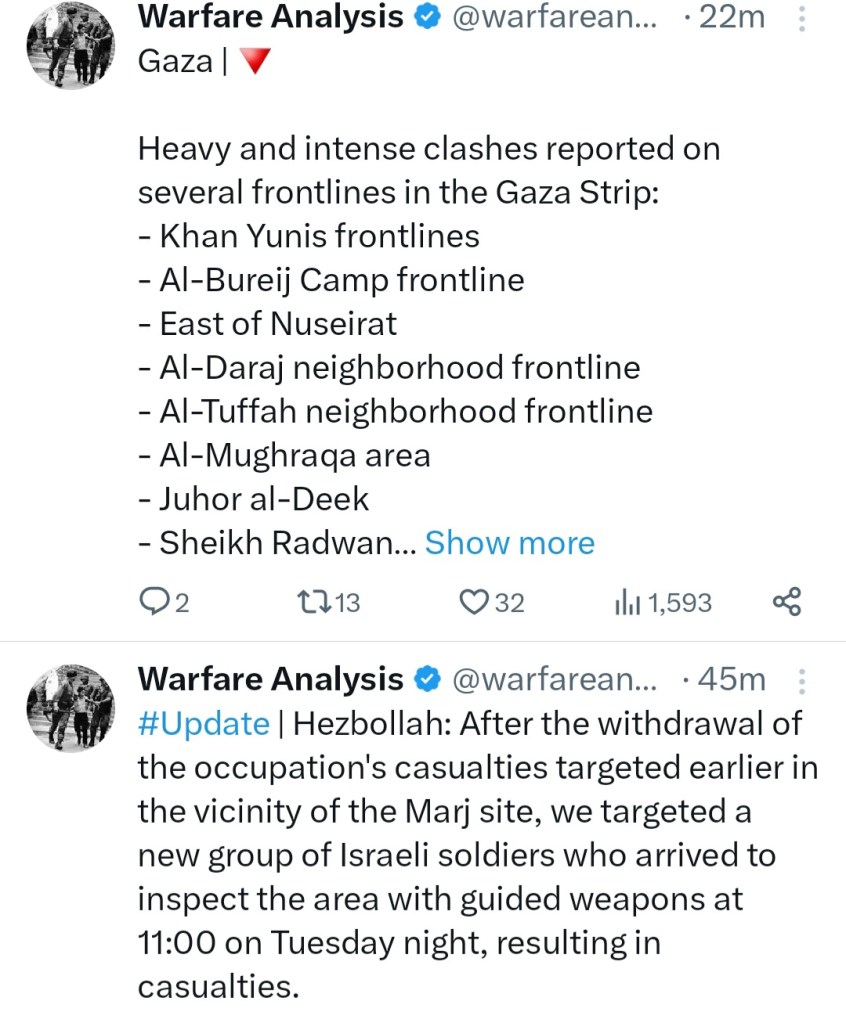Reply to the Gaza clashes tweet
Screen dimensions: 846x1023
(155, 602)
